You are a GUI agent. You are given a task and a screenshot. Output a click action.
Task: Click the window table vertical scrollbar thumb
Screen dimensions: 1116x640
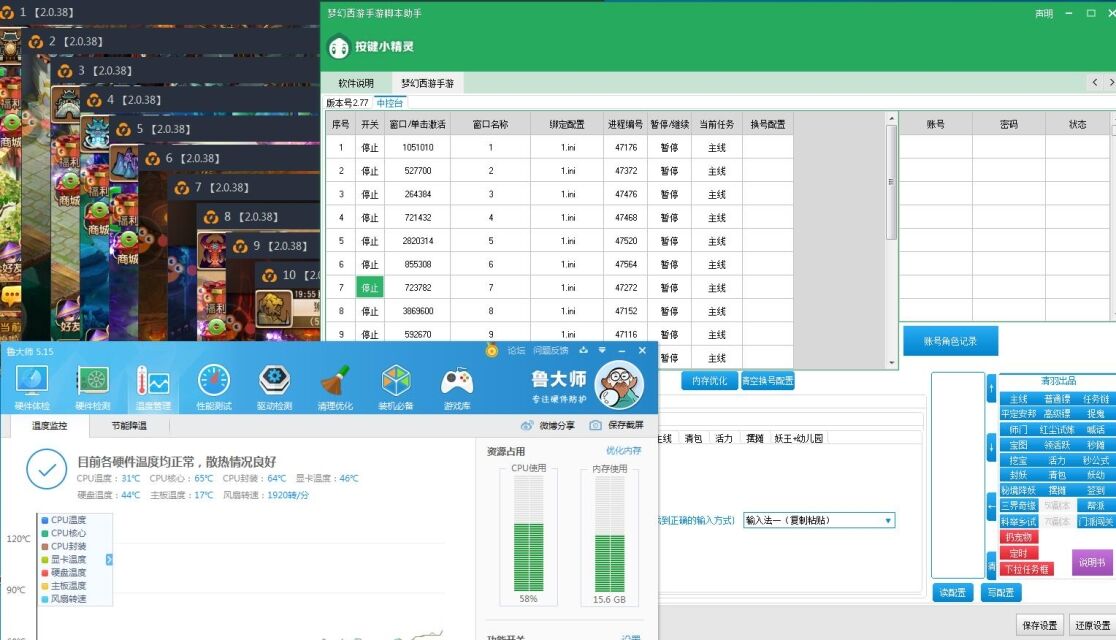point(891,182)
